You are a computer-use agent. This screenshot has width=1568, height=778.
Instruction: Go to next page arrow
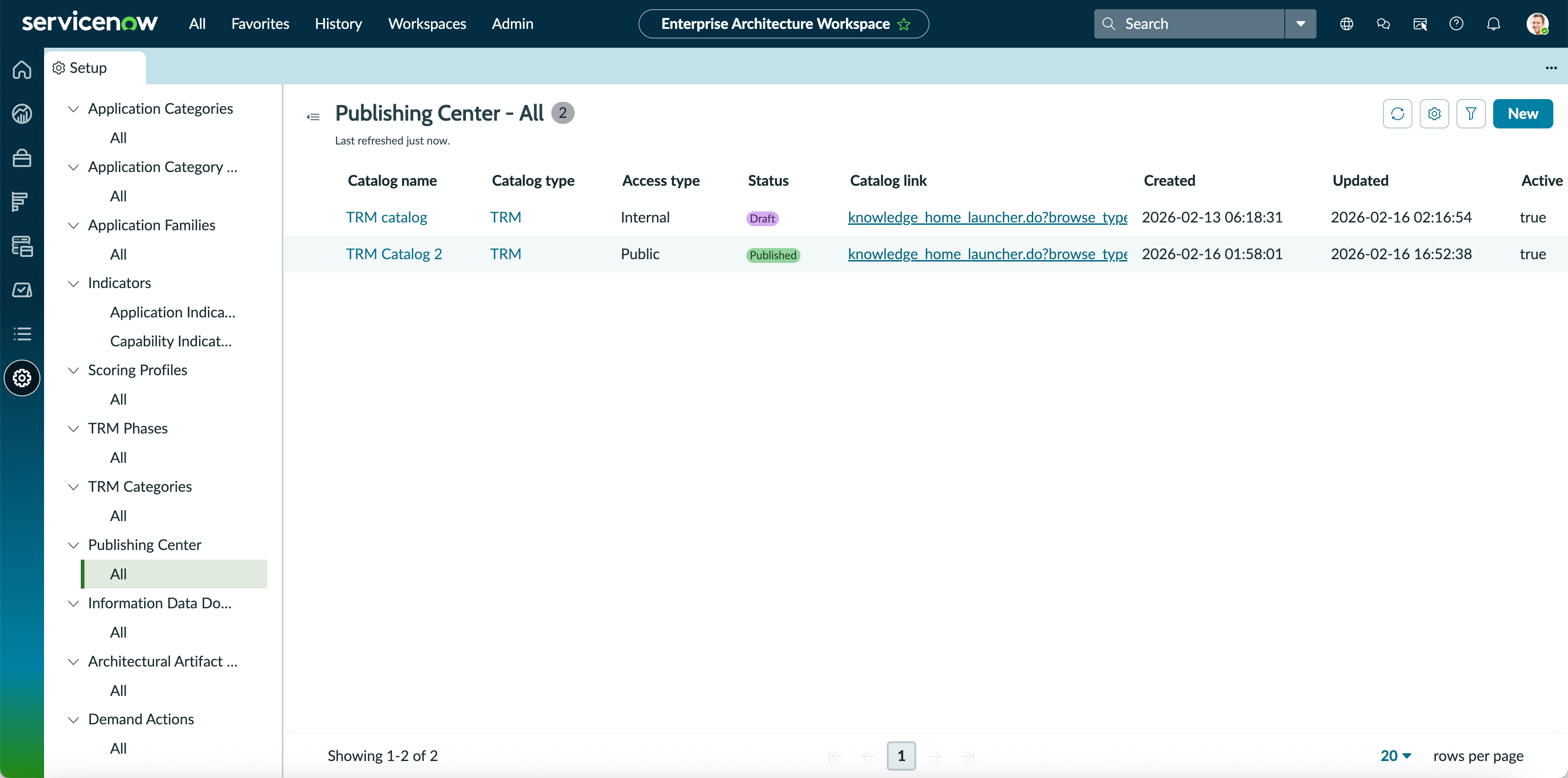coord(935,756)
